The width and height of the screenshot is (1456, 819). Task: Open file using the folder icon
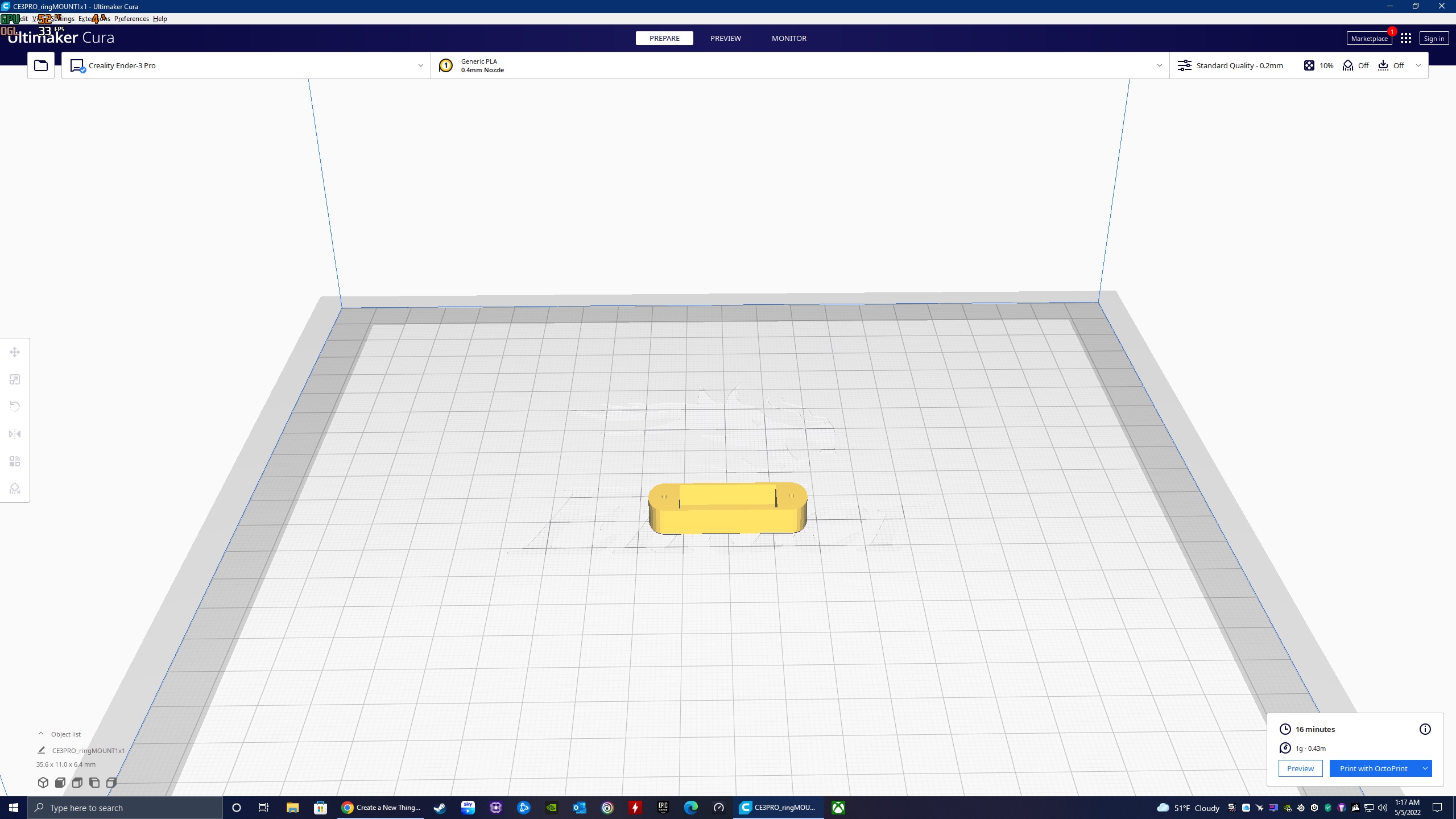(x=41, y=65)
